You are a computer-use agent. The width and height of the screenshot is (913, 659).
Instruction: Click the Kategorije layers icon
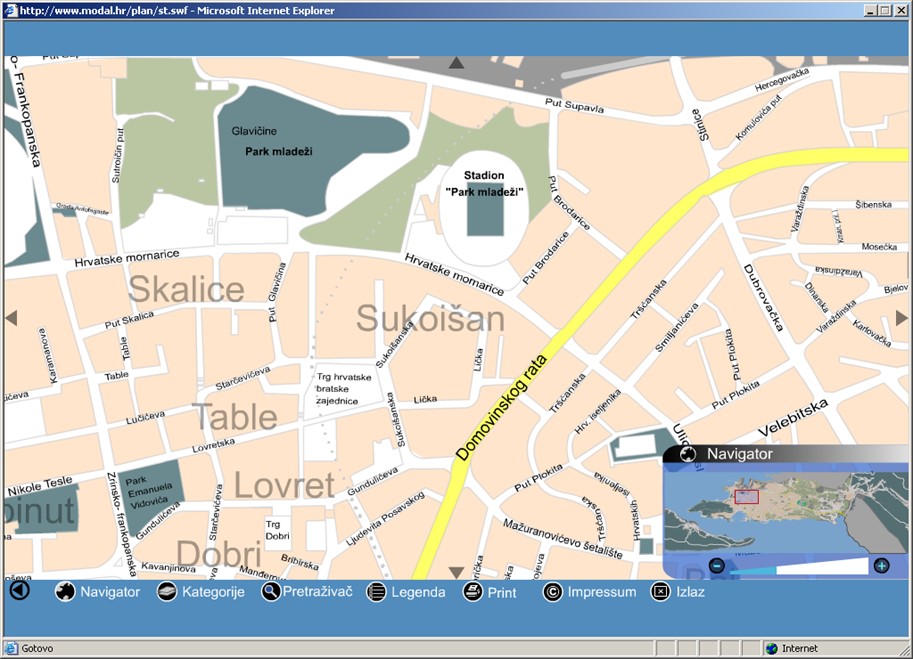click(x=167, y=591)
